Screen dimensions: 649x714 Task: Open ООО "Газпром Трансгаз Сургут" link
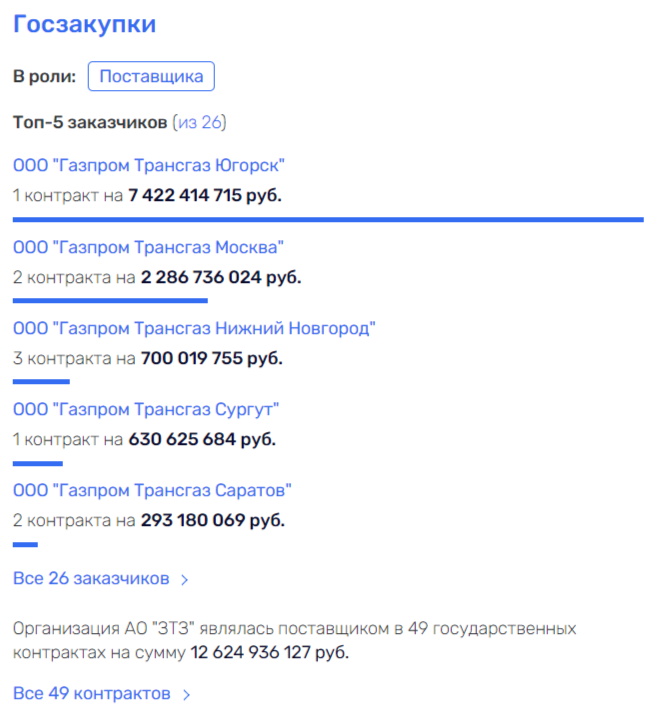[x=146, y=409]
